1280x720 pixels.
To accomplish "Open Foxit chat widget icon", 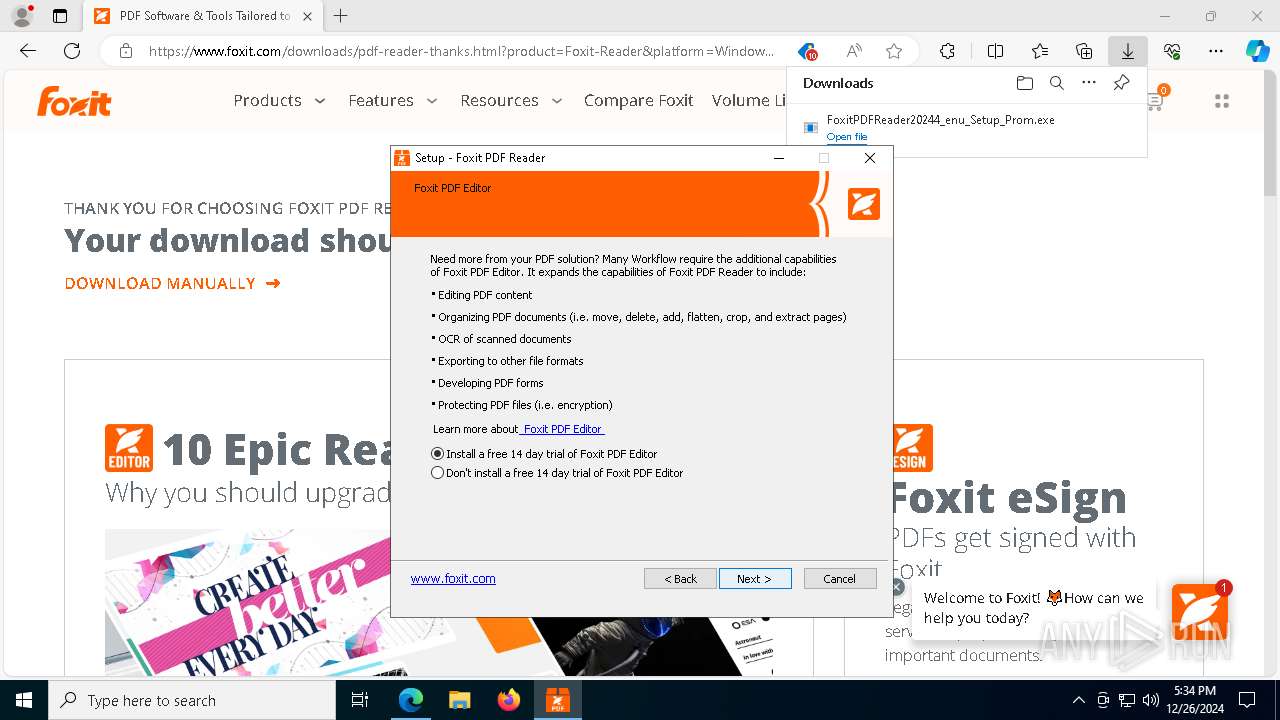I will pyautogui.click(x=1199, y=611).
